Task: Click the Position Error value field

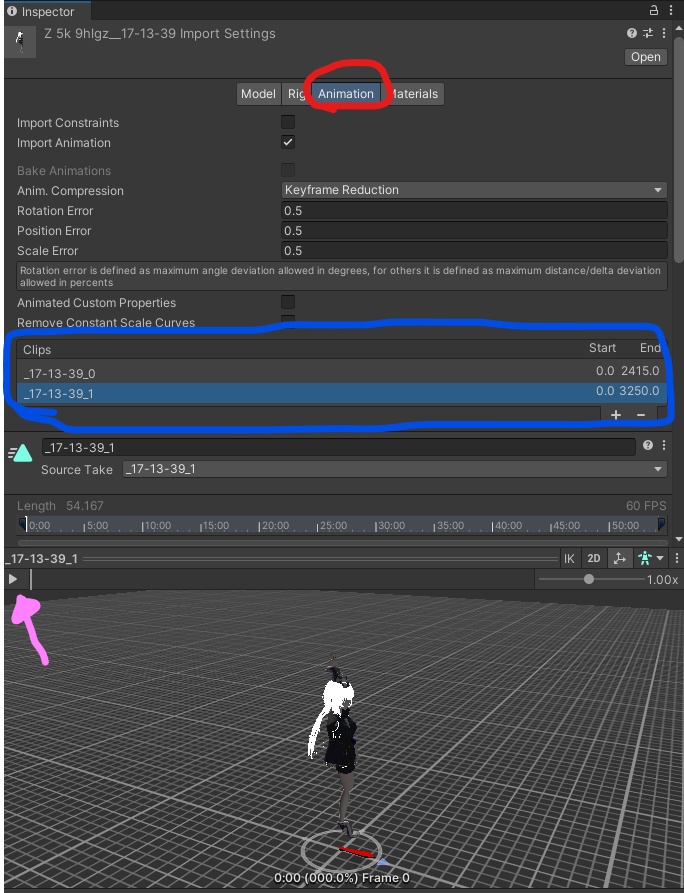Action: 474,230
